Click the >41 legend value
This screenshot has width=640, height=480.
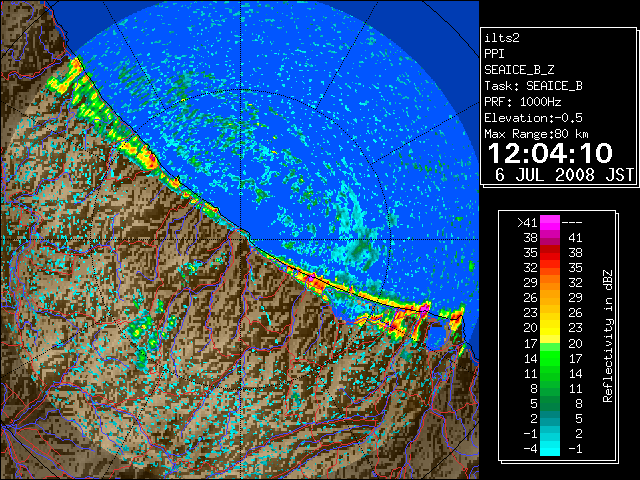click(527, 222)
